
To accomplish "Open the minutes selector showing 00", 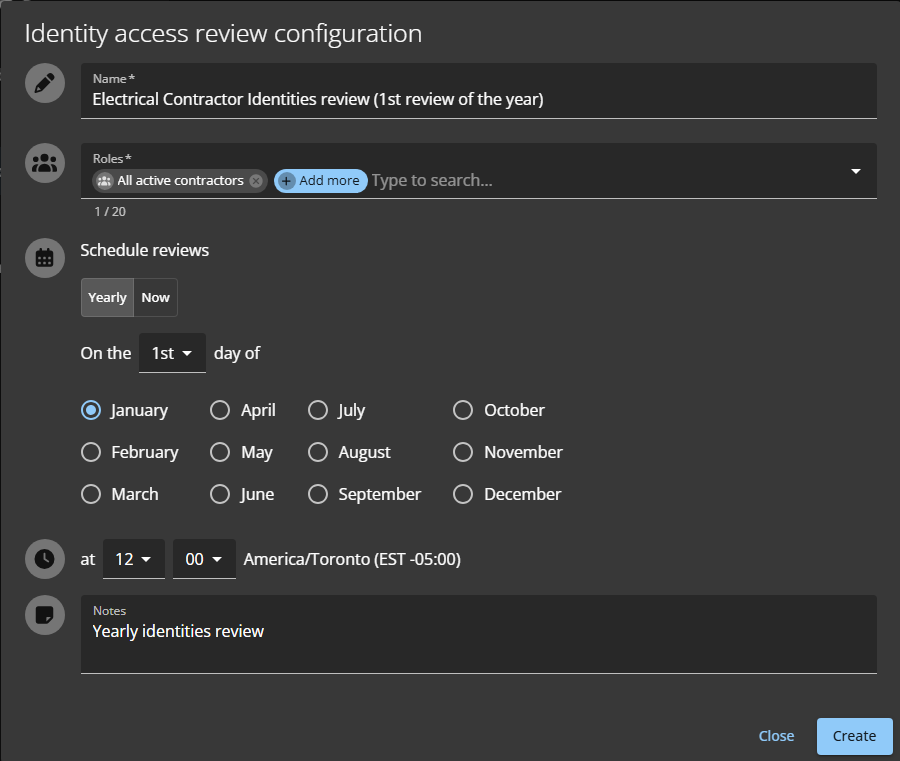I will coord(203,559).
